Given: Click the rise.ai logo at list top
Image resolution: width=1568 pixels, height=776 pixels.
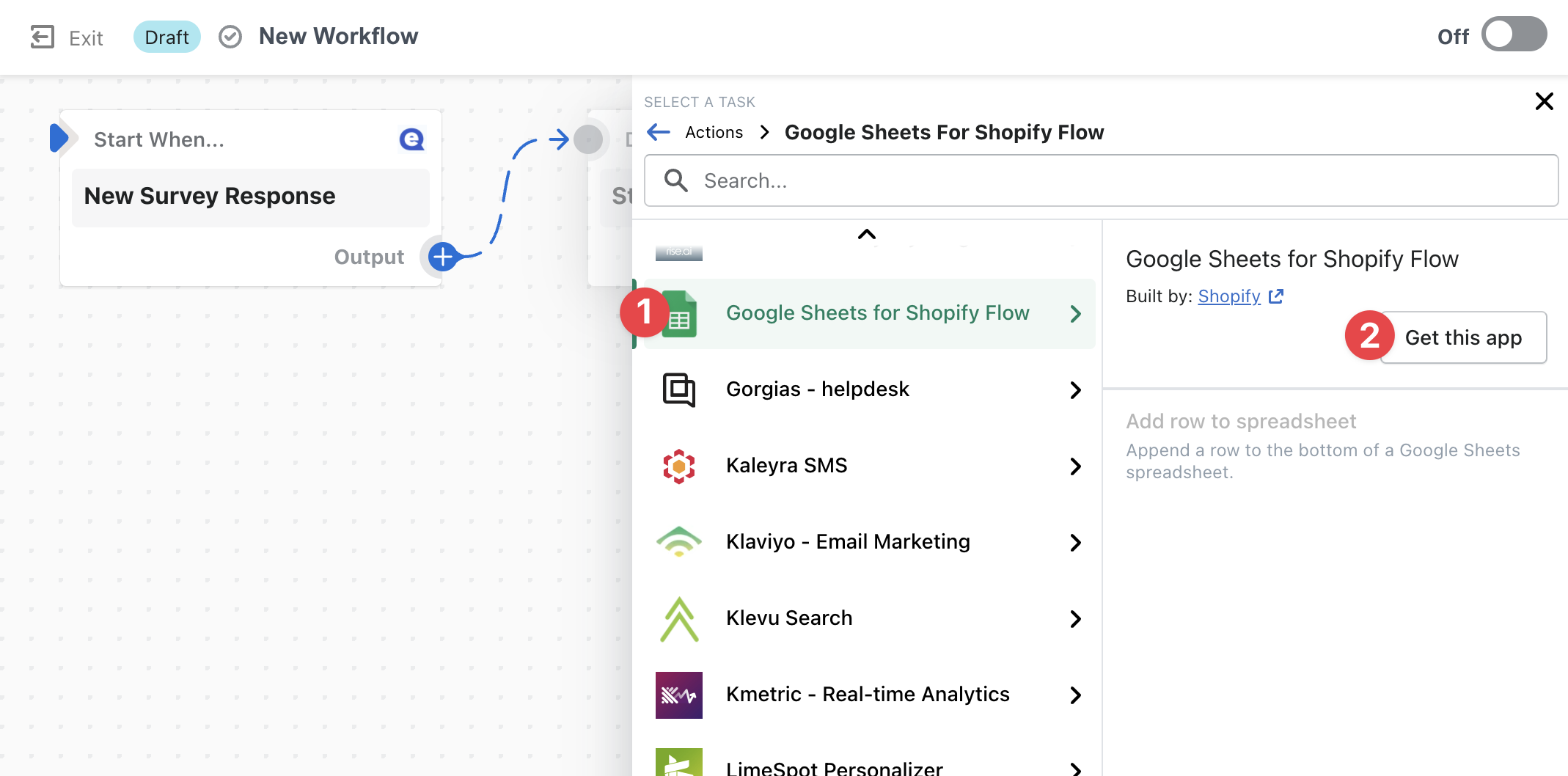Looking at the screenshot, I should 679,252.
